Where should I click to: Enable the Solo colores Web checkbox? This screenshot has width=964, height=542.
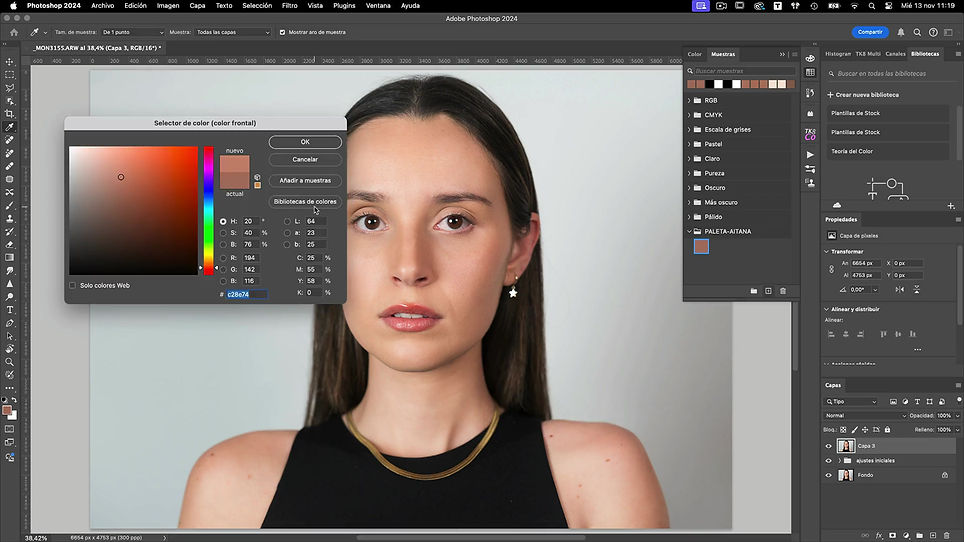pyautogui.click(x=72, y=285)
